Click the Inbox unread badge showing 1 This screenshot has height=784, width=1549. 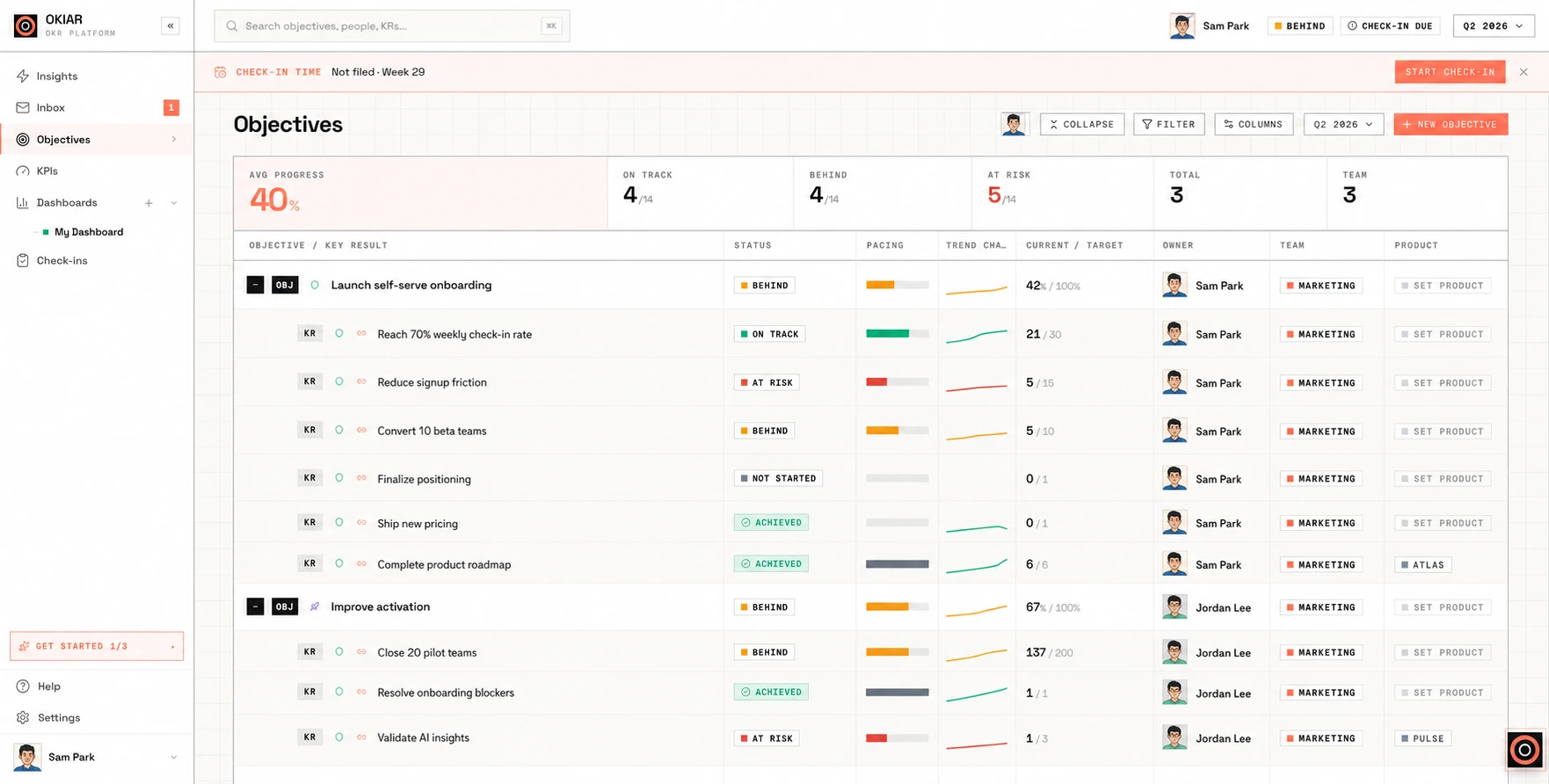click(x=171, y=107)
